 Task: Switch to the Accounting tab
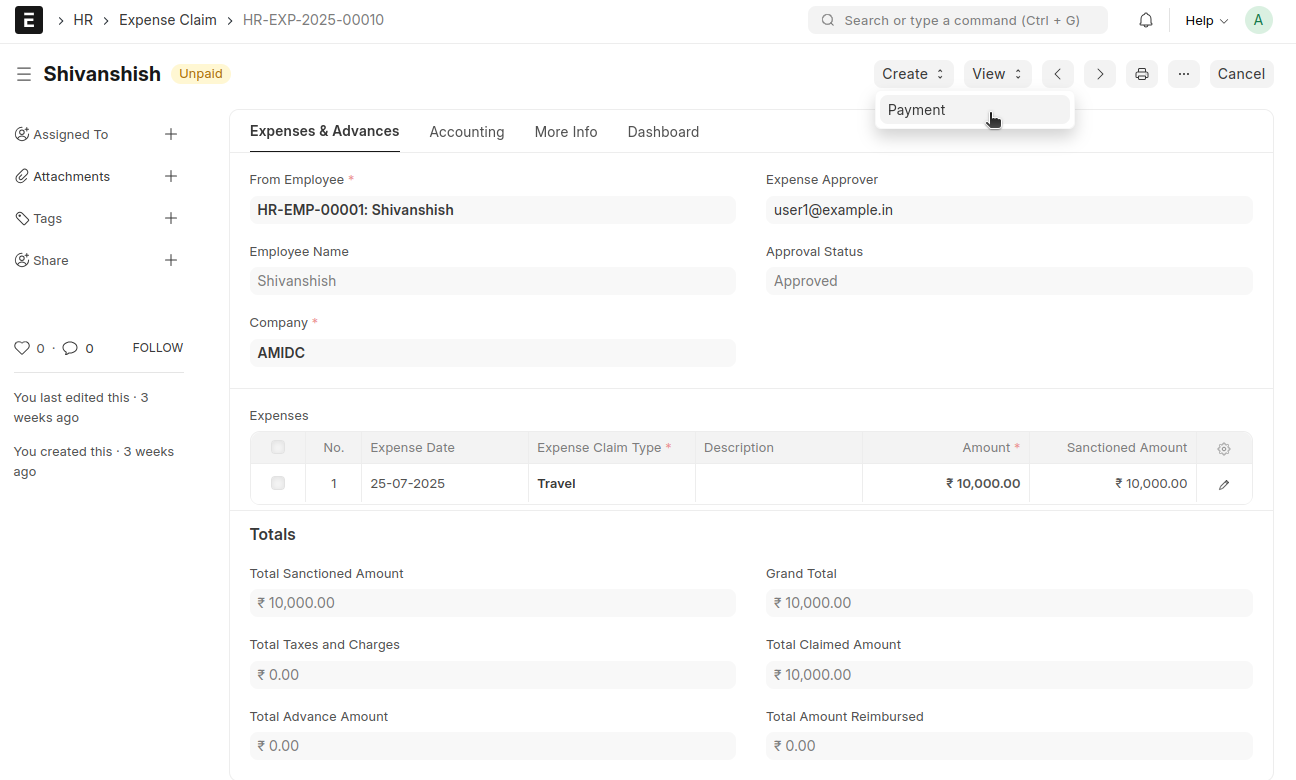(x=467, y=132)
